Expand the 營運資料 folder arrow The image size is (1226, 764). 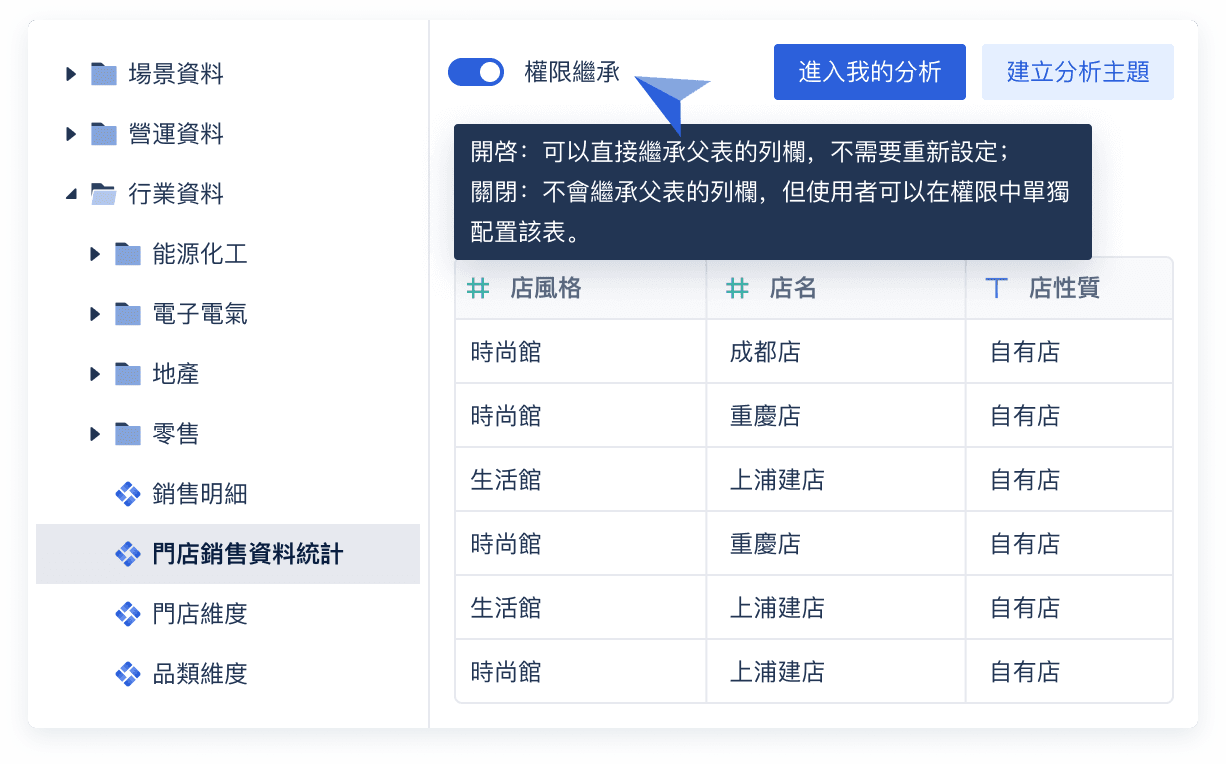pyautogui.click(x=71, y=133)
